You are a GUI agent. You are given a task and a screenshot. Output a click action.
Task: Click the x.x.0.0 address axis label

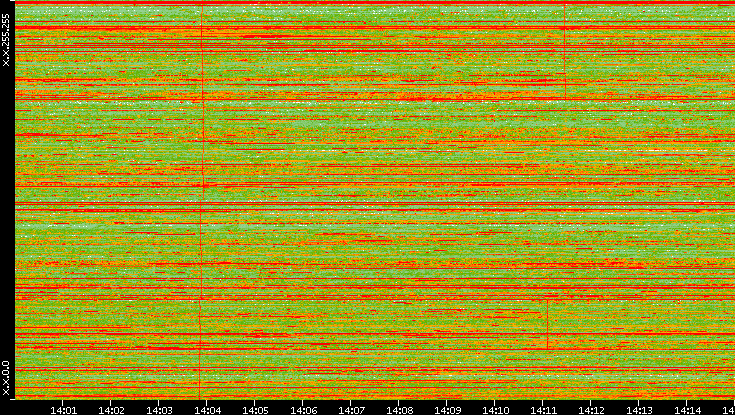pyautogui.click(x=6, y=378)
